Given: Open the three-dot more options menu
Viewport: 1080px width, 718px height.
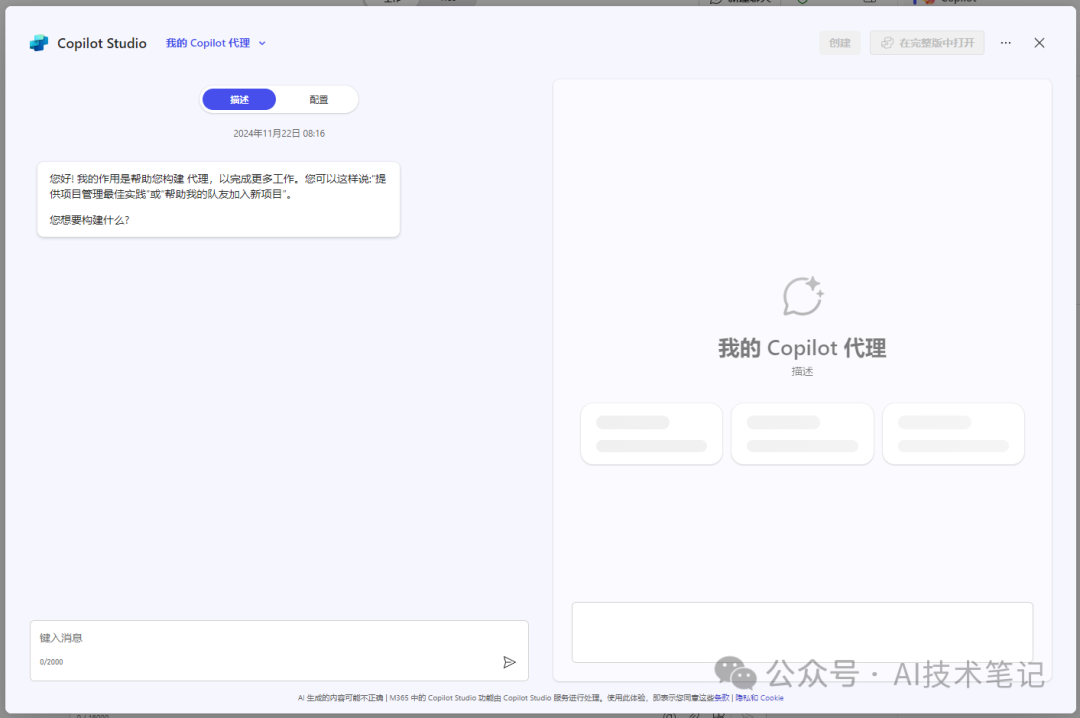Looking at the screenshot, I should tap(1006, 43).
